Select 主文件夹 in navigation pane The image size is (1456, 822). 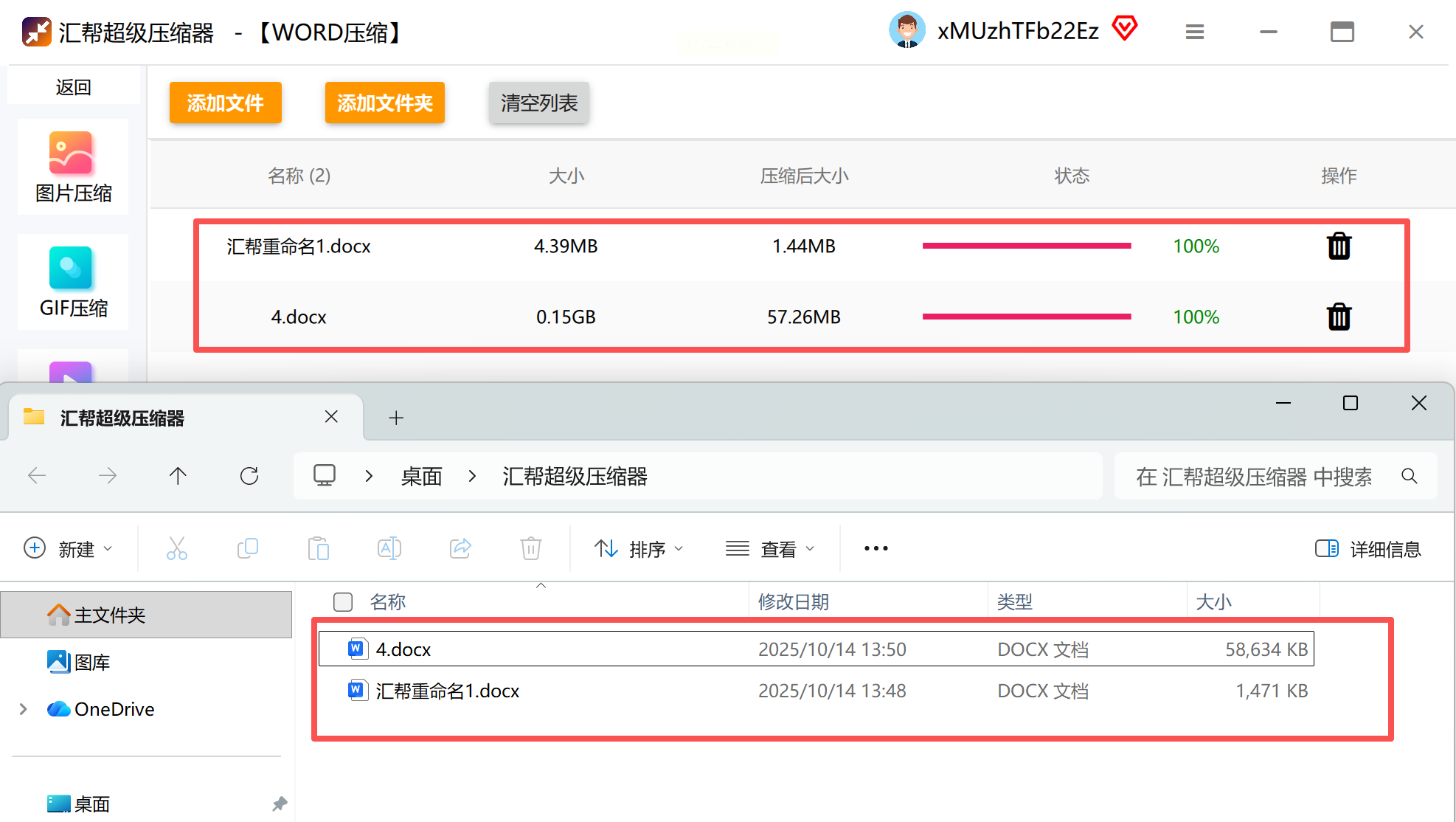pyautogui.click(x=109, y=615)
